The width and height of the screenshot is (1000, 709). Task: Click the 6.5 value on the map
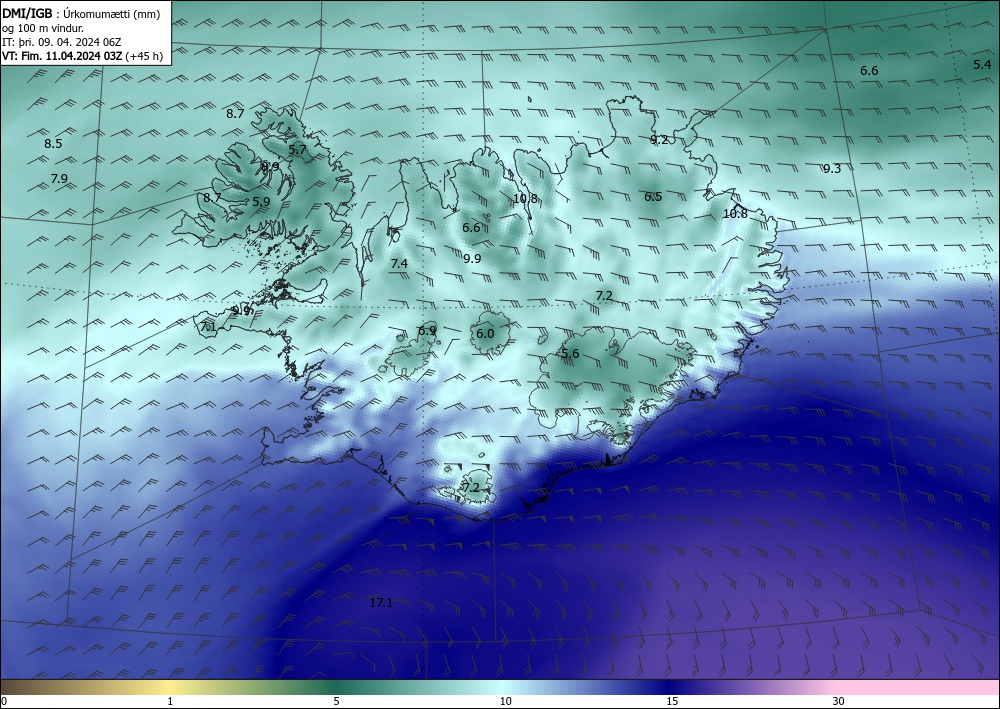(653, 196)
